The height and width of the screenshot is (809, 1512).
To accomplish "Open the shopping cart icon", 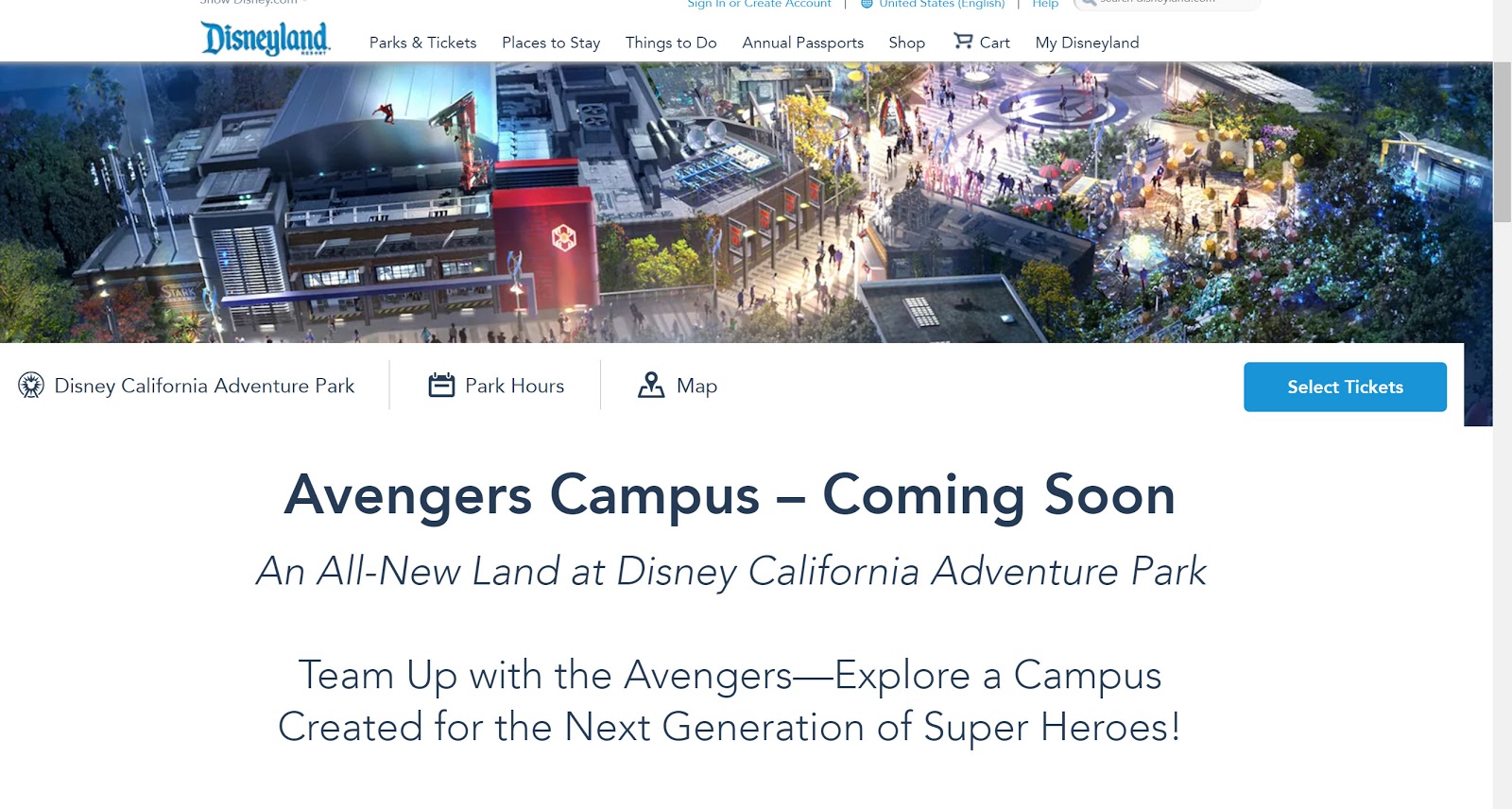I will [x=963, y=41].
